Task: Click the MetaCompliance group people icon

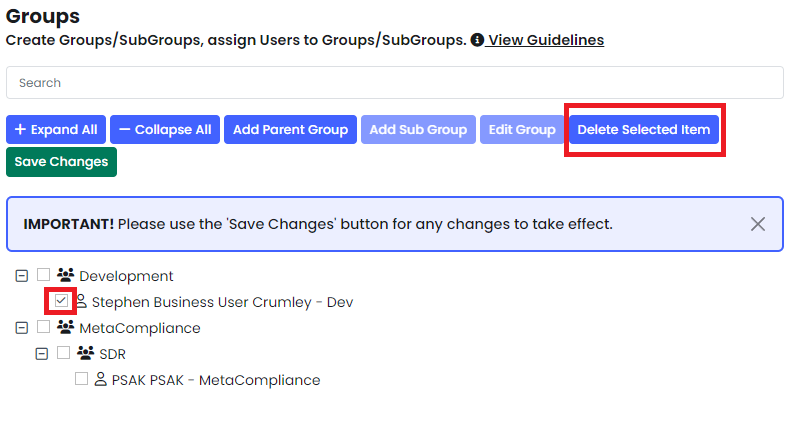Action: [x=65, y=327]
